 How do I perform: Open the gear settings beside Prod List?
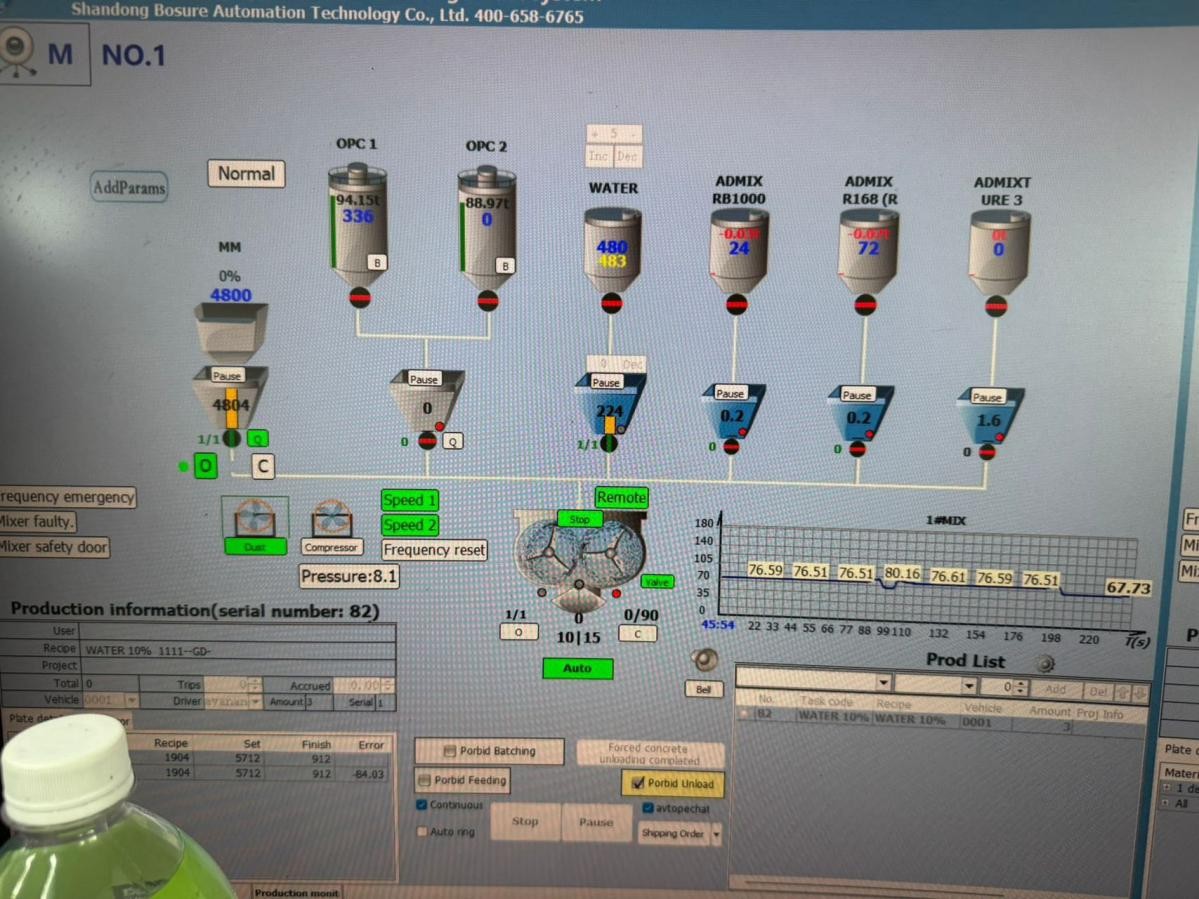pos(1046,663)
